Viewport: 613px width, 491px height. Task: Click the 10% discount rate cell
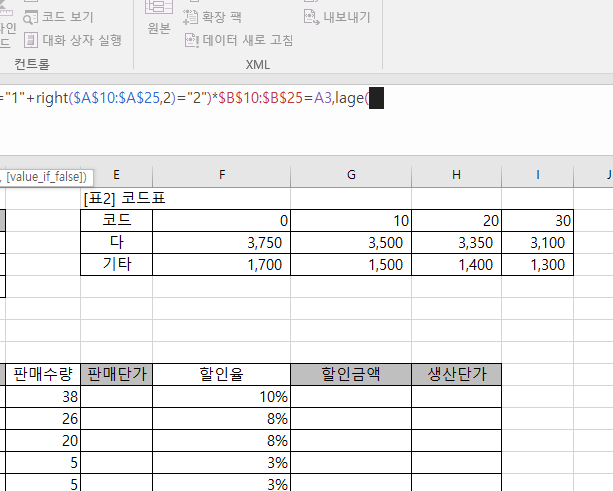[x=222, y=397]
